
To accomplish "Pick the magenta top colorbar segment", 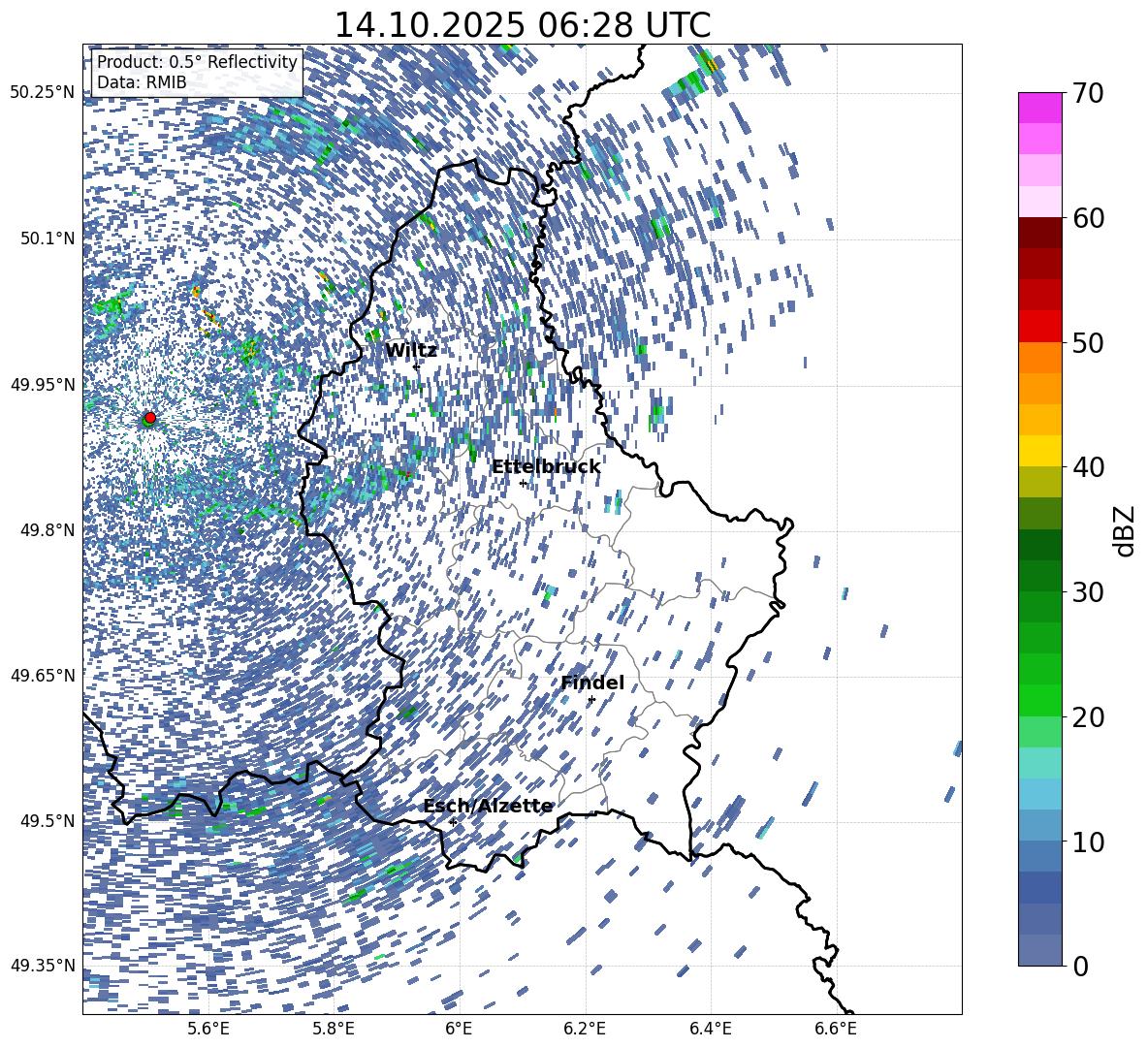I will coord(1039,109).
